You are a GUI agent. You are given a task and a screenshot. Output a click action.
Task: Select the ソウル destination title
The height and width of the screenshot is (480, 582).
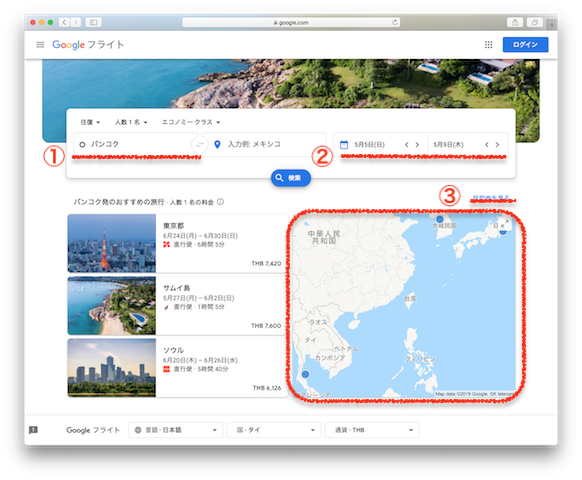point(173,350)
